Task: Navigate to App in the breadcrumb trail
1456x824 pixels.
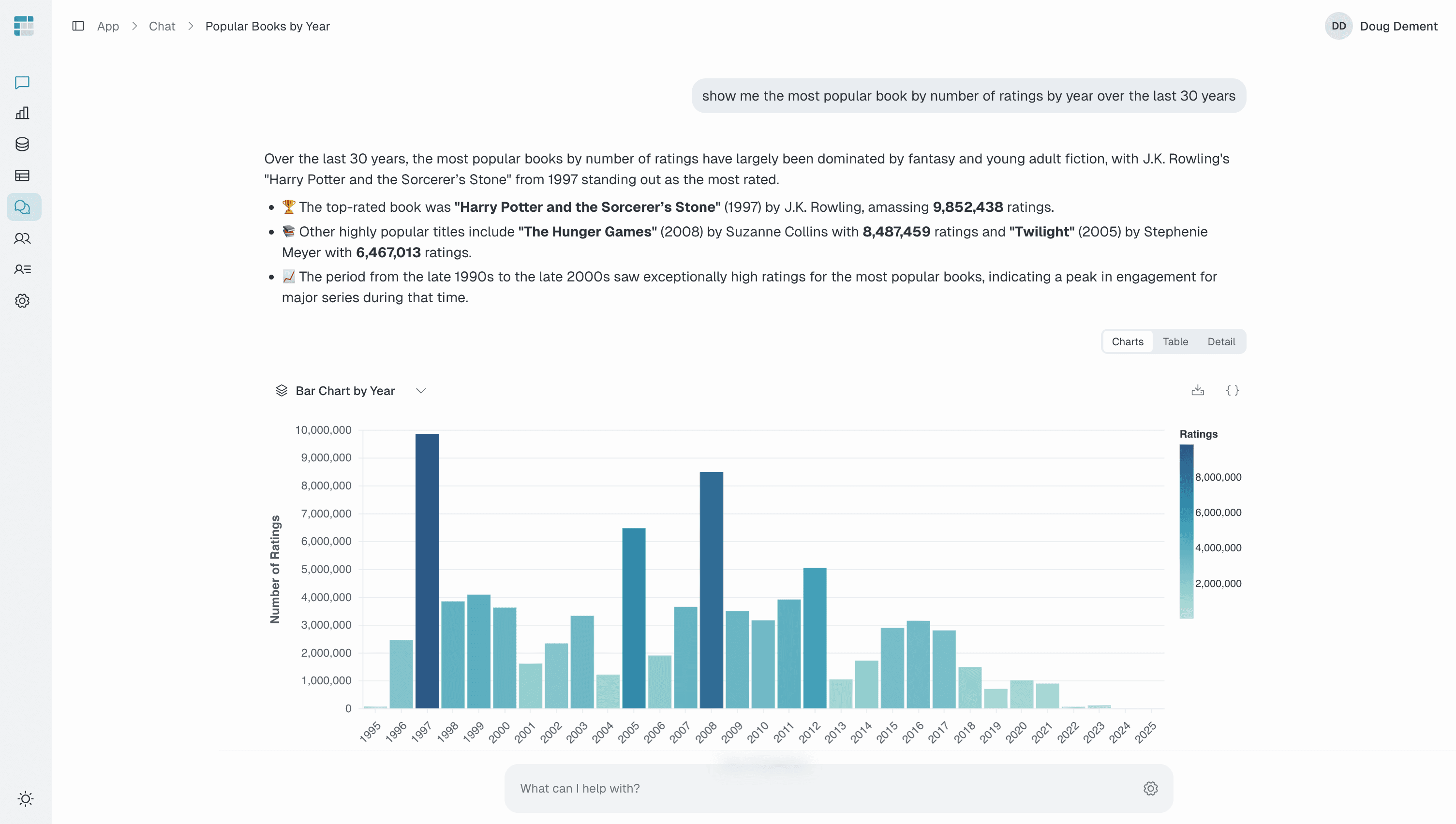Action: tap(107, 26)
